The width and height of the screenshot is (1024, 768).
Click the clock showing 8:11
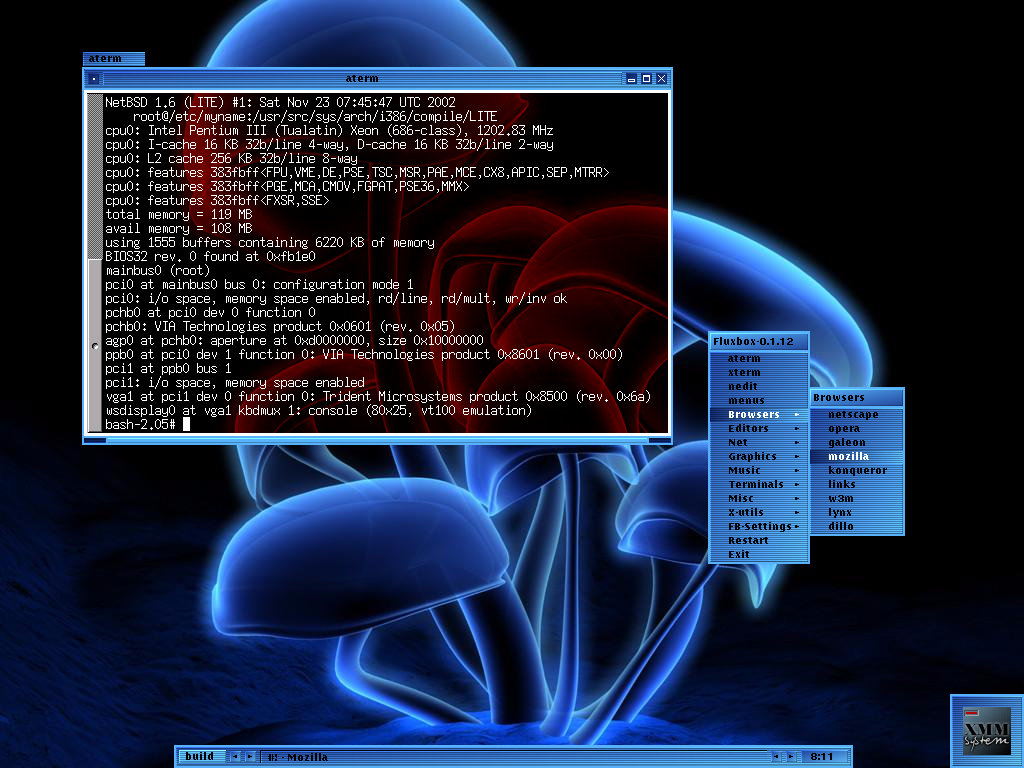(822, 757)
